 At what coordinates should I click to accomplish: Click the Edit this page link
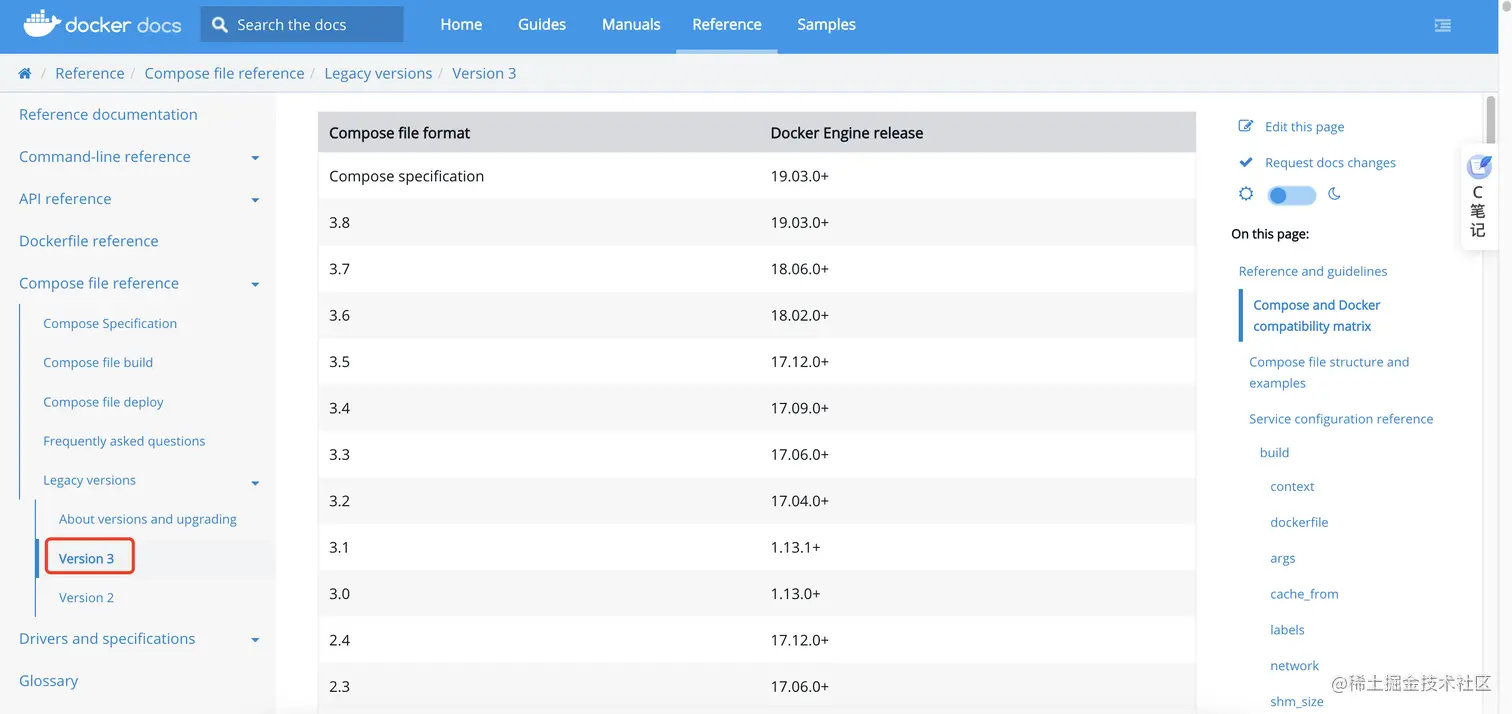1304,126
